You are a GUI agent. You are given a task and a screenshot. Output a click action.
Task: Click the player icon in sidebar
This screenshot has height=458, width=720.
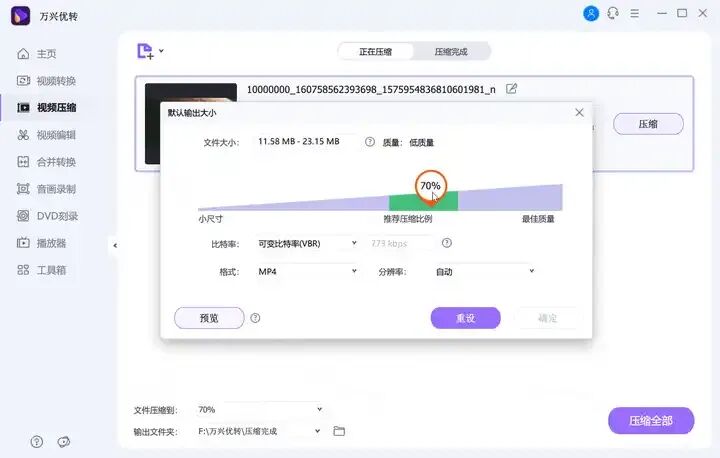click(x=23, y=243)
